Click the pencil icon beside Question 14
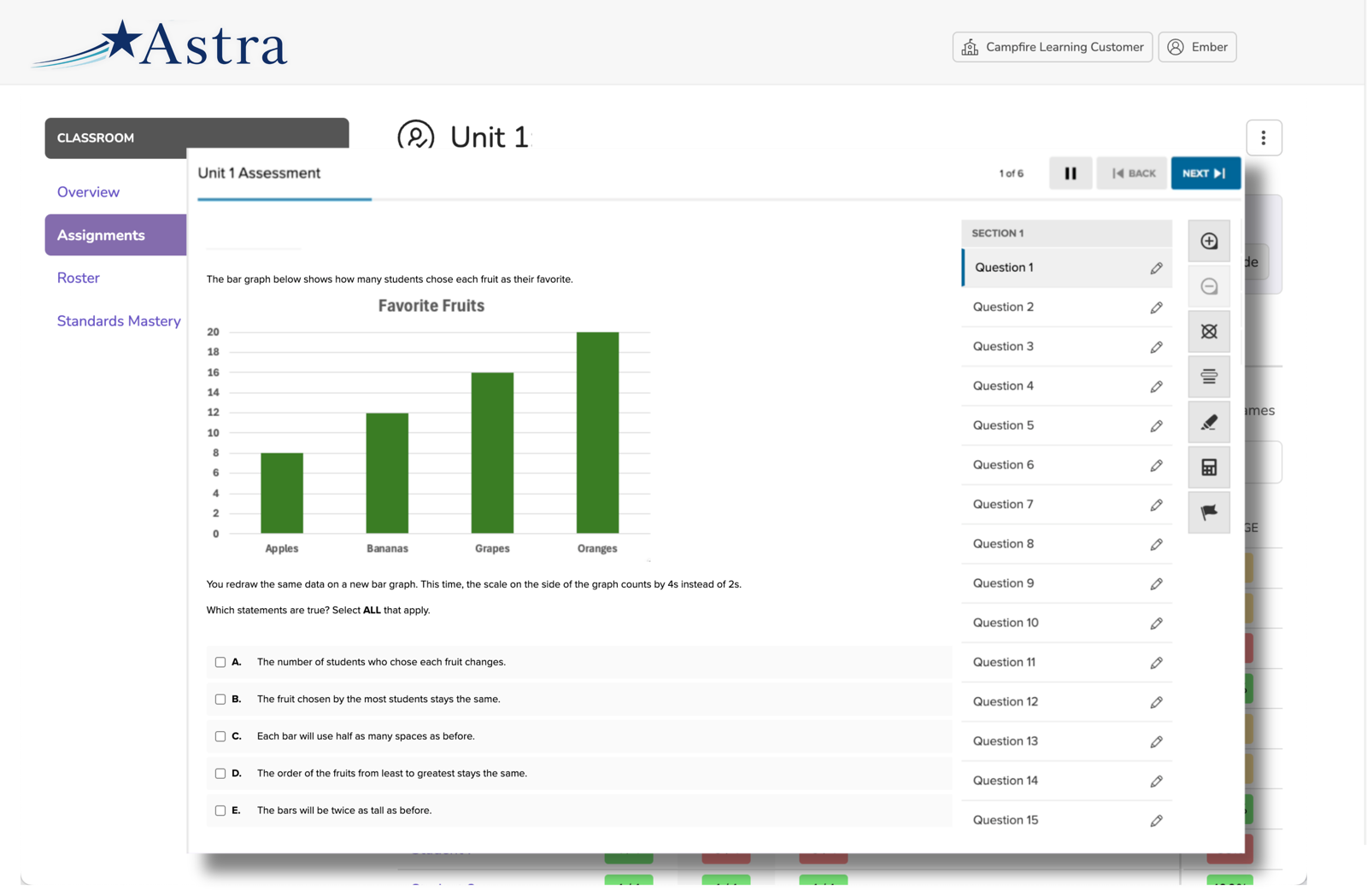 click(x=1156, y=781)
